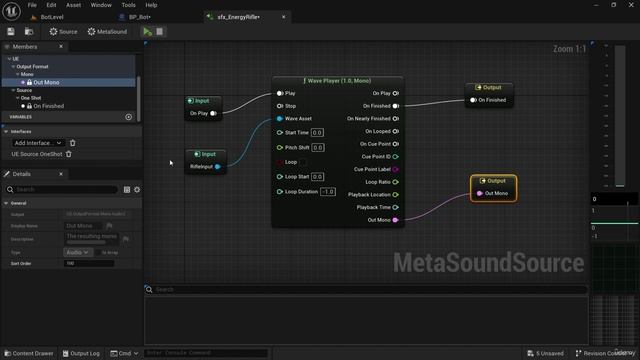The image size is (640, 360).
Task: Delete selected interface with trash icon beside Add Interface
Action: tap(73, 143)
